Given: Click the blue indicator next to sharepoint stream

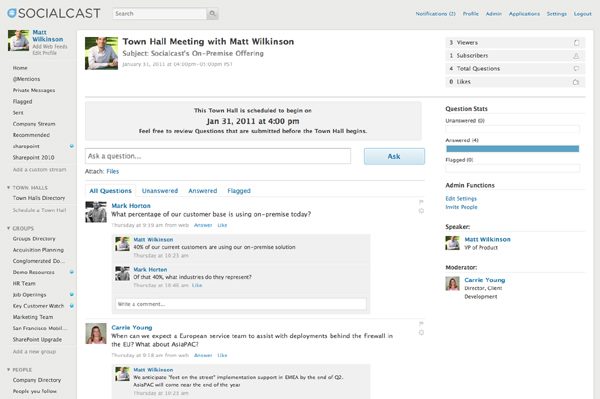Looking at the screenshot, I should click(x=72, y=146).
